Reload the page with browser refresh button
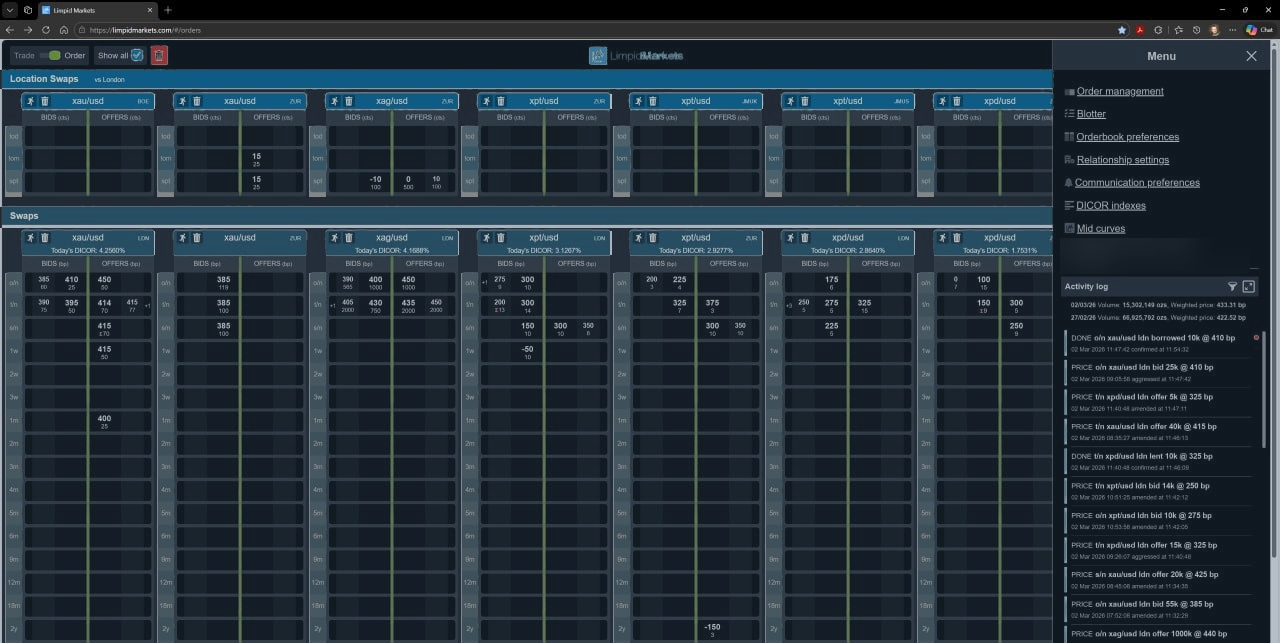Image resolution: width=1280 pixels, height=643 pixels. [46, 30]
